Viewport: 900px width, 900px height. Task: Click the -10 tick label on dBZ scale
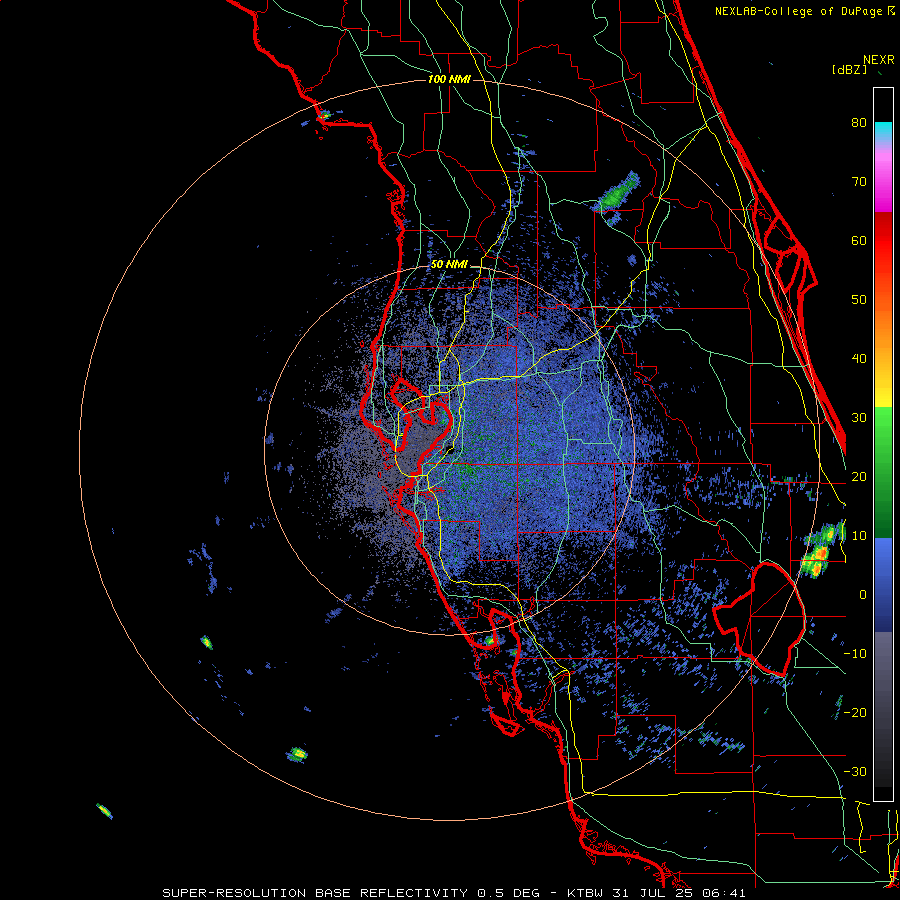[855, 654]
